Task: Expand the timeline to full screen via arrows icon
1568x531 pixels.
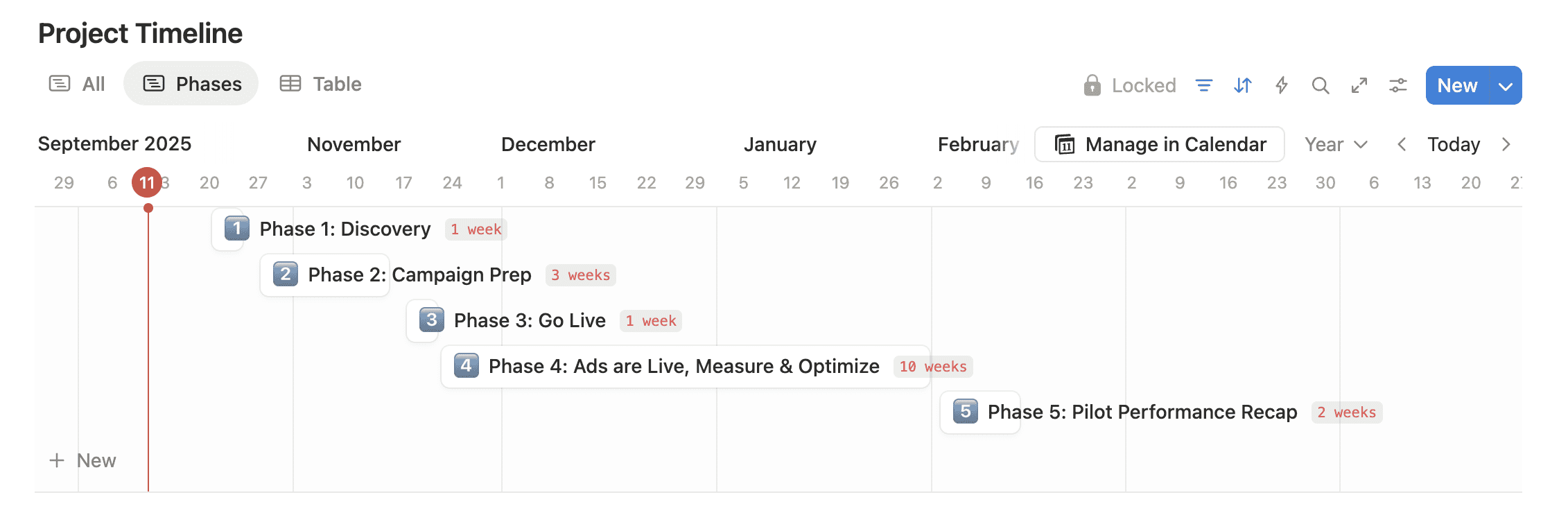Action: point(1359,85)
